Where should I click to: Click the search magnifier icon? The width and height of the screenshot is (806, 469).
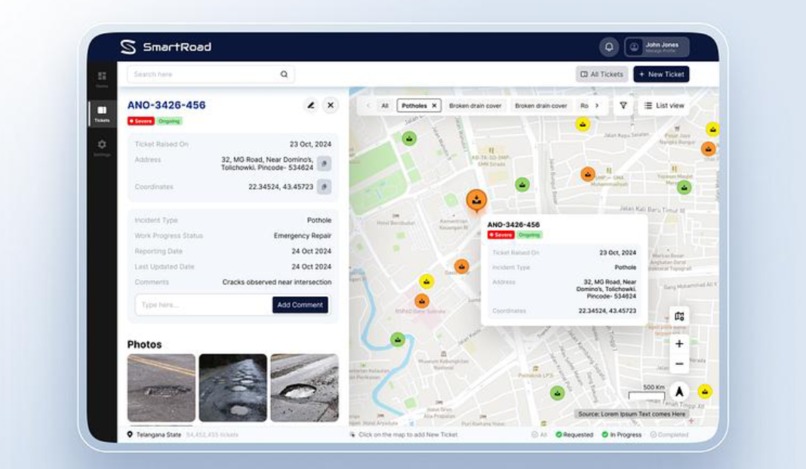pyautogui.click(x=284, y=74)
